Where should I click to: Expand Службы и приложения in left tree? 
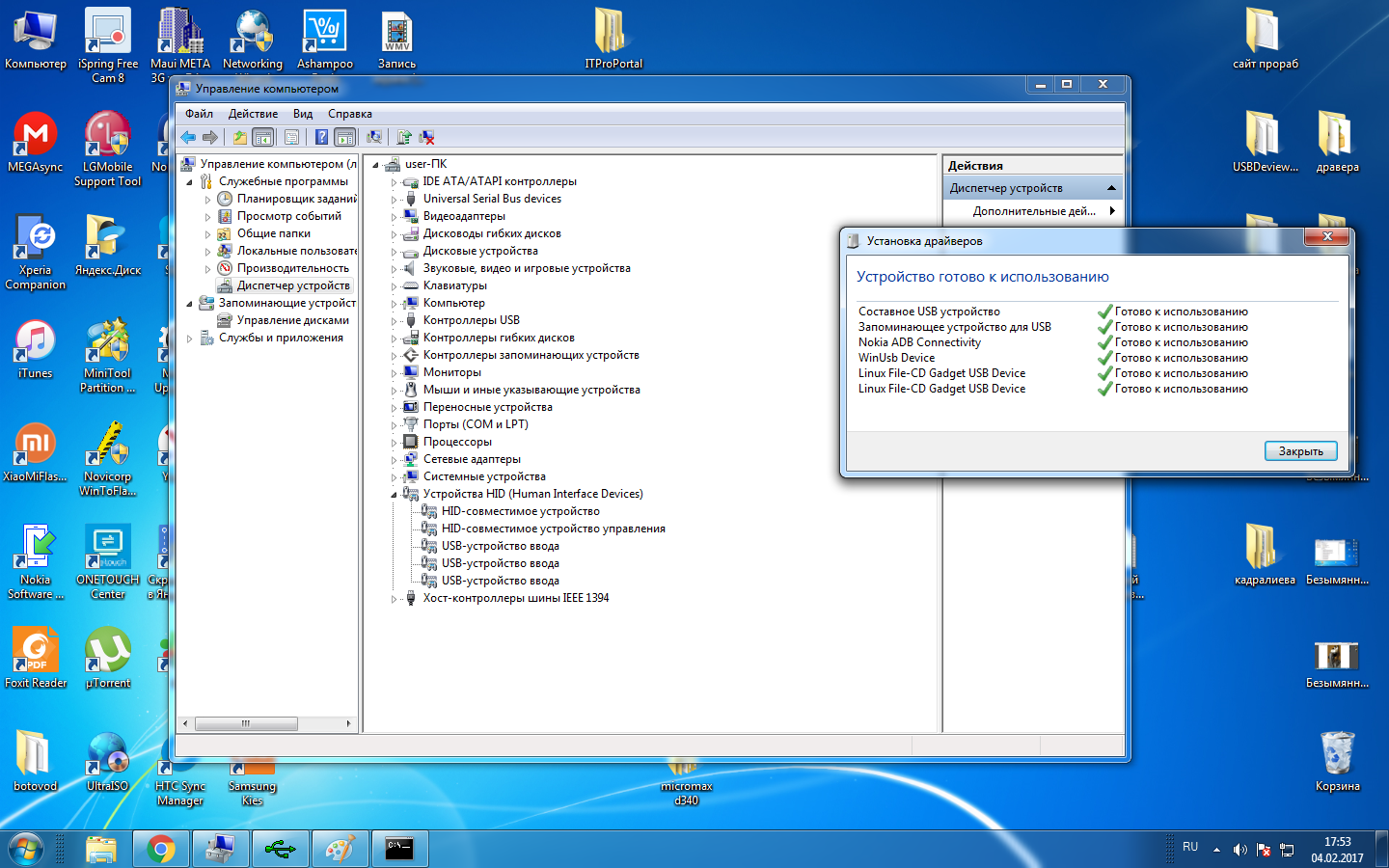pyautogui.click(x=189, y=339)
